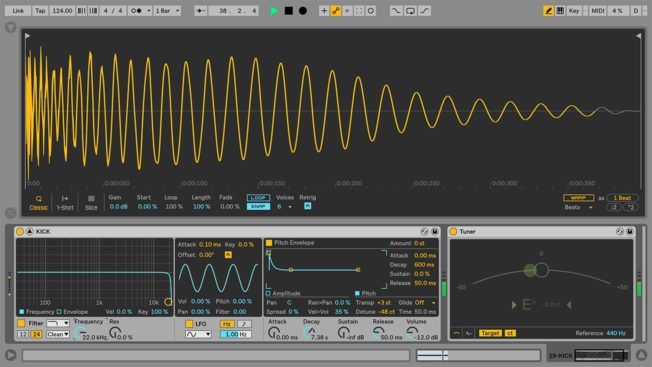The width and height of the screenshot is (652, 367).
Task: Toggle the computer MIDI keyboard icon
Action: [x=560, y=11]
